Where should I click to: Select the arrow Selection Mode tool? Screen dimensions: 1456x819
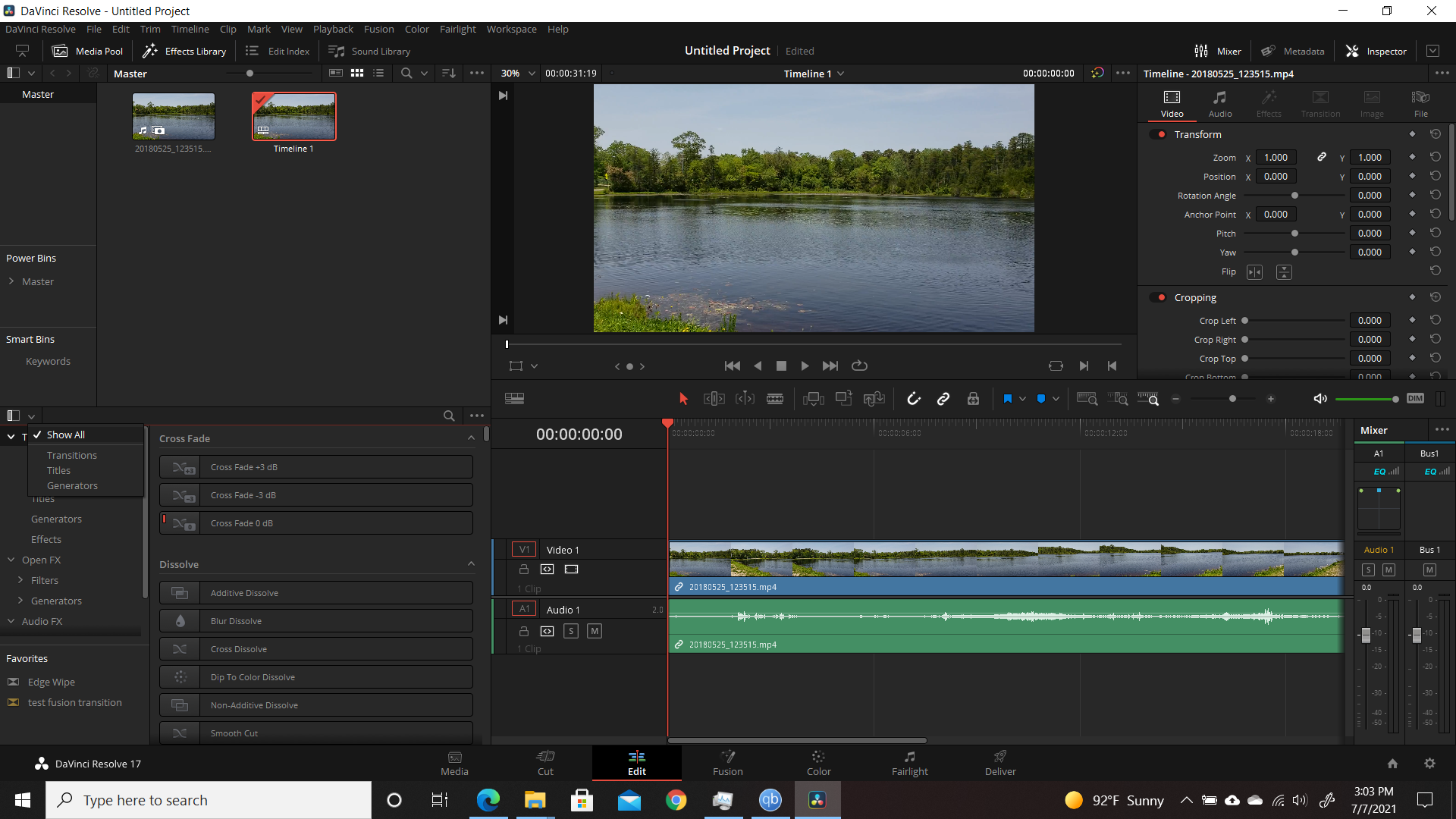pos(683,399)
